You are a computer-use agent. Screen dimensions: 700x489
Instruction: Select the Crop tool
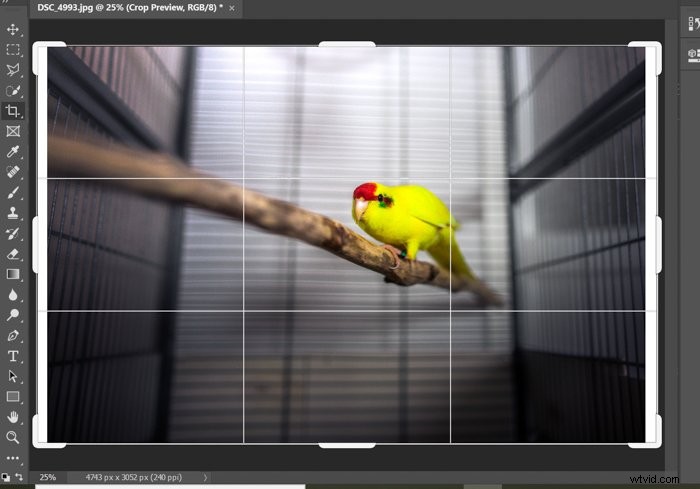[12, 110]
